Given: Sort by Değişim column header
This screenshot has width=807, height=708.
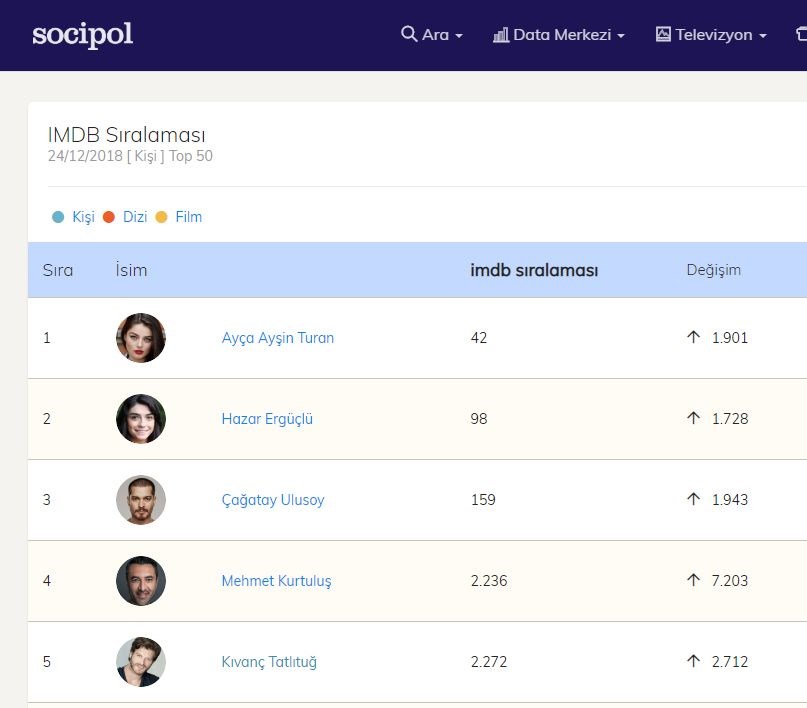Looking at the screenshot, I should pos(713,270).
